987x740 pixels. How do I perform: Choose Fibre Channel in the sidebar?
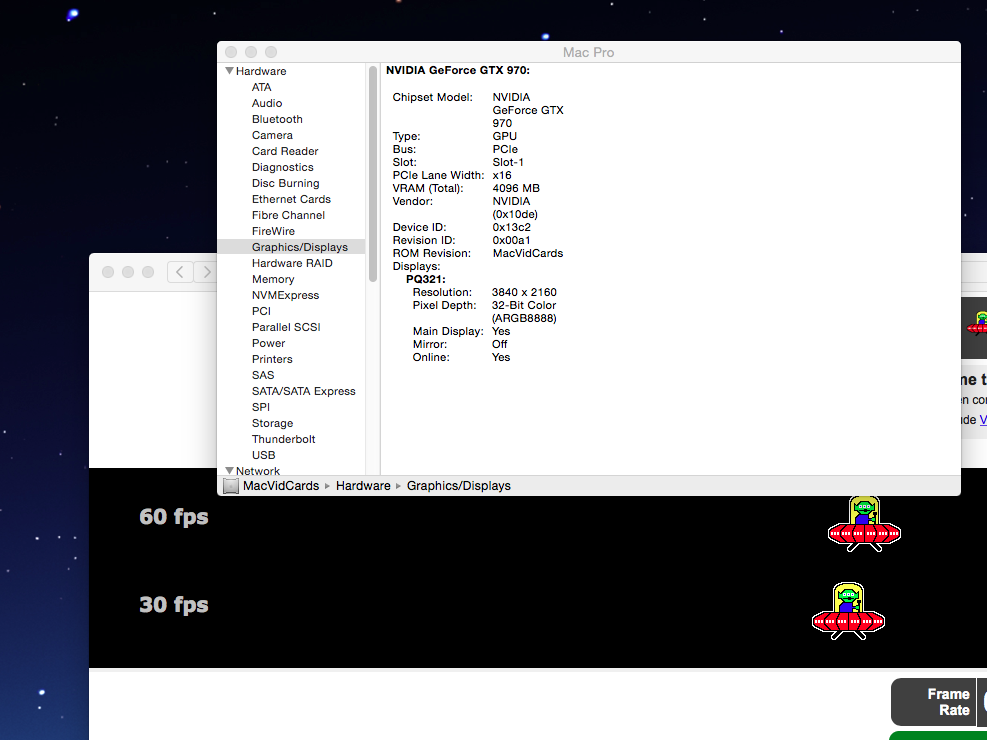(288, 215)
